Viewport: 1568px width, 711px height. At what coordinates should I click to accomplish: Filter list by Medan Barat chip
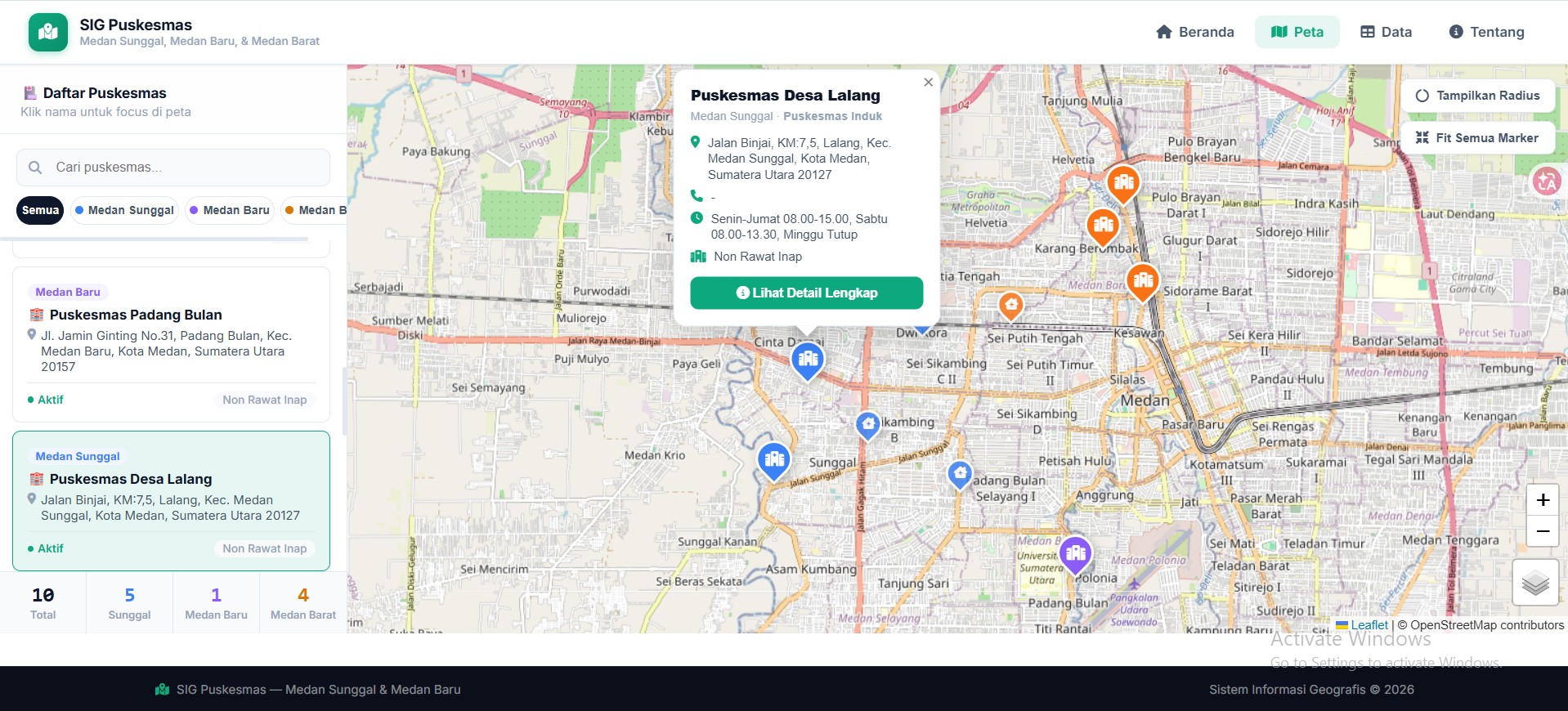(315, 210)
